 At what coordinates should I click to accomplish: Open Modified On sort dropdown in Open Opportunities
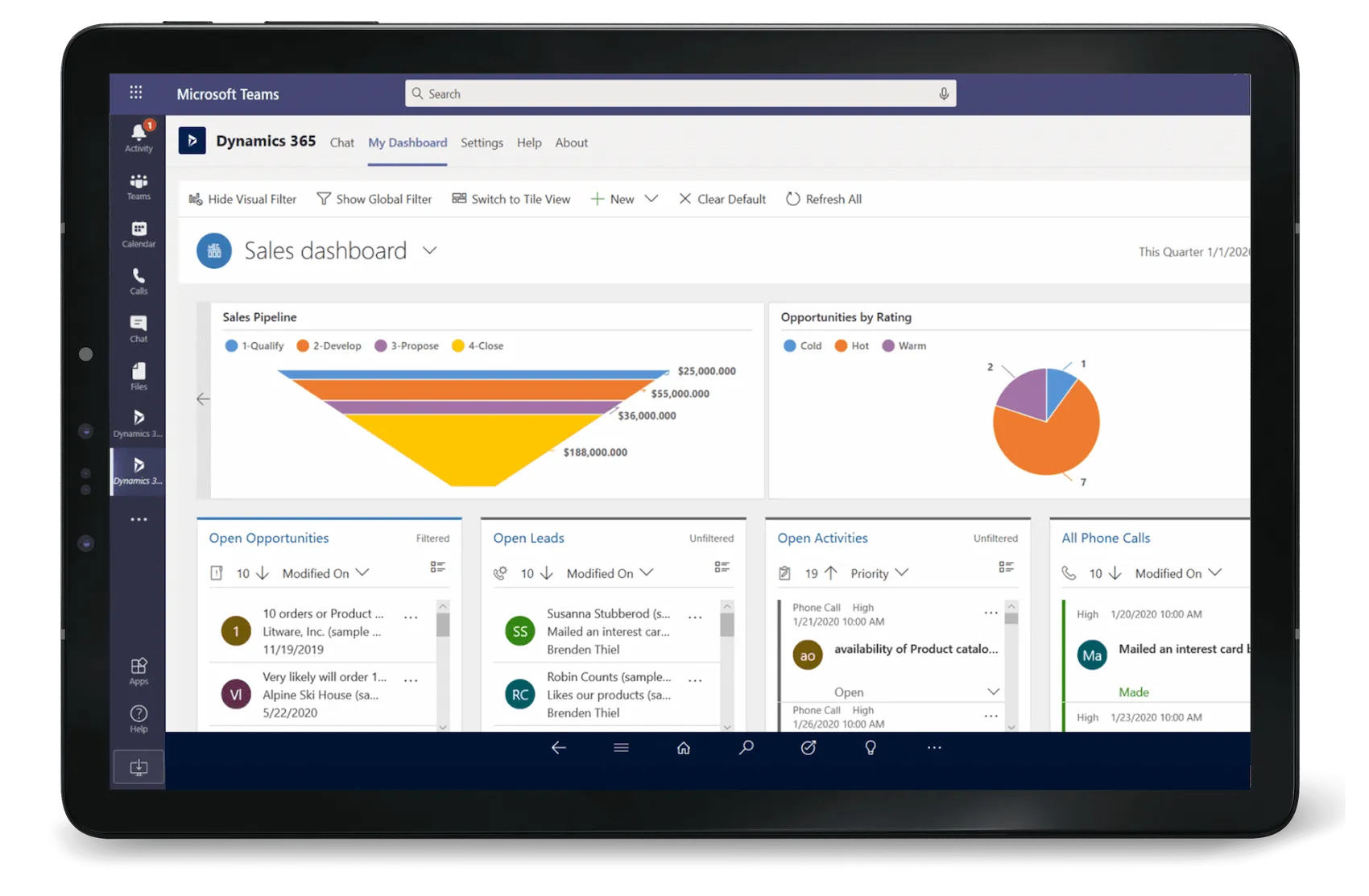click(x=325, y=573)
